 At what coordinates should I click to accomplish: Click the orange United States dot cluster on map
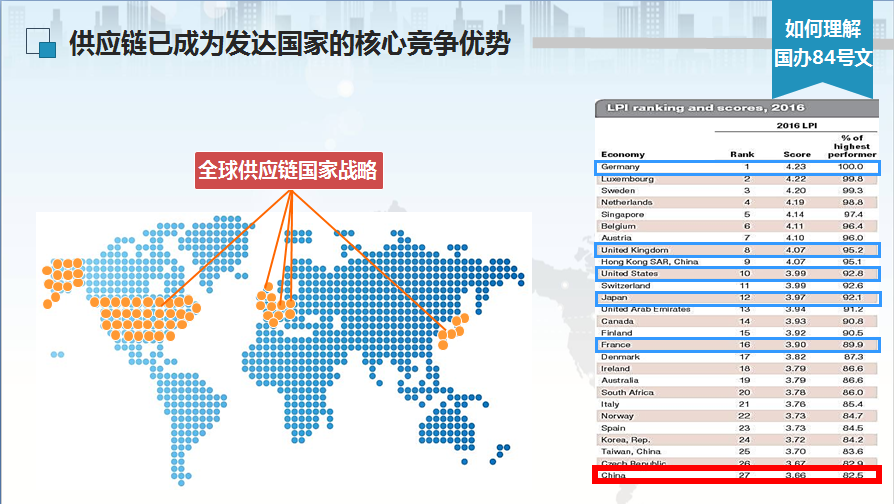pos(150,315)
